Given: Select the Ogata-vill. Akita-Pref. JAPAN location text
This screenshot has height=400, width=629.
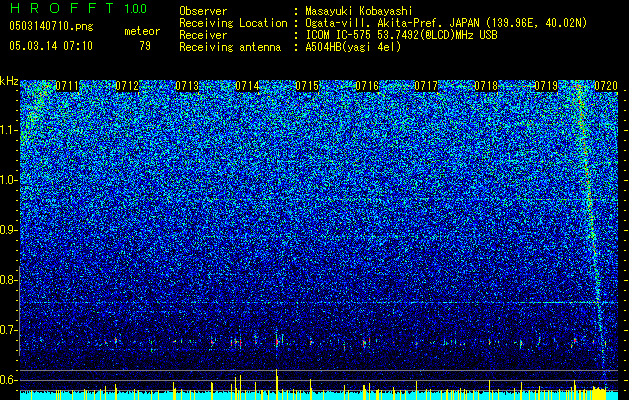Looking at the screenshot, I should [x=446, y=23].
